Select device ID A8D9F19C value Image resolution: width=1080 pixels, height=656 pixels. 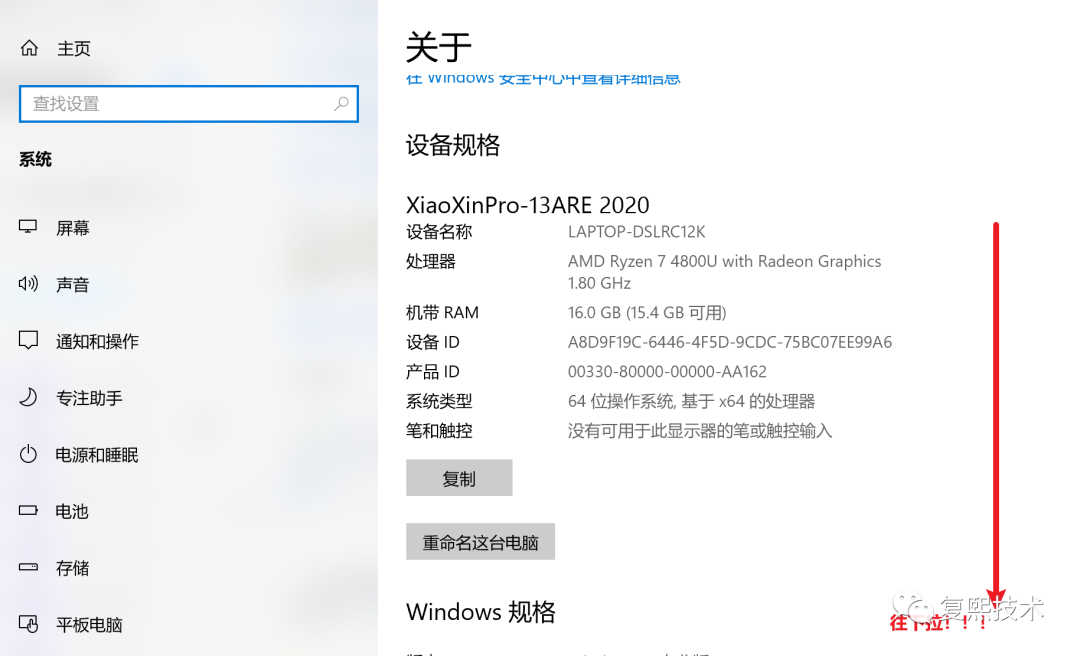[x=729, y=342]
